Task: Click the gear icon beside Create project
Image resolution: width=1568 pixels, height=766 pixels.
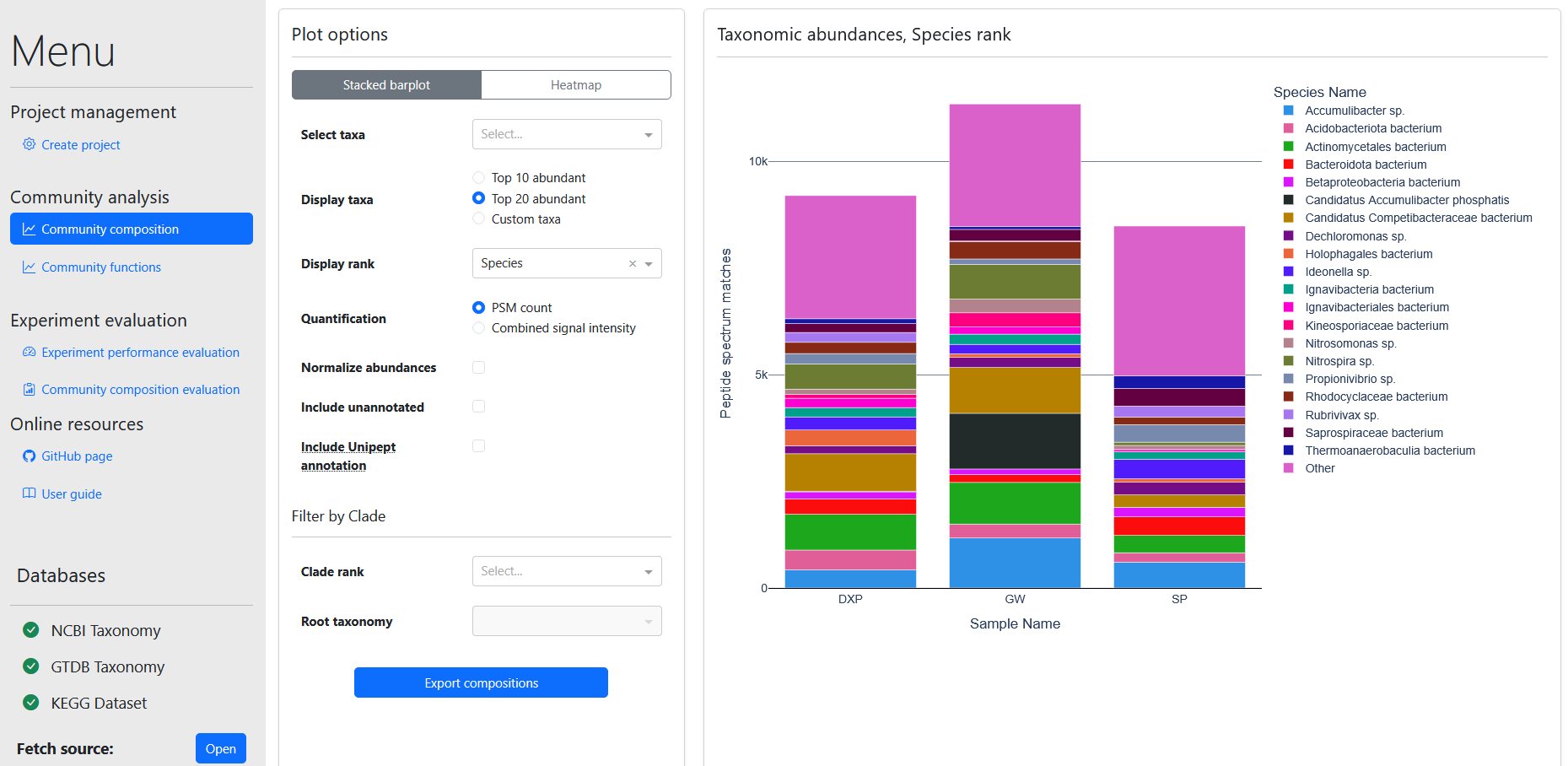Action: click(30, 144)
